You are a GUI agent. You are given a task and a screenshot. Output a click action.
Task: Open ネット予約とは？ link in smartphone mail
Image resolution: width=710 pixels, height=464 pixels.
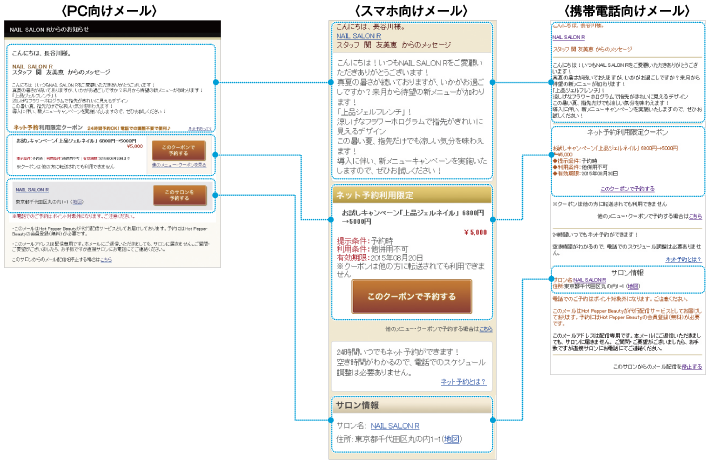[466, 381]
